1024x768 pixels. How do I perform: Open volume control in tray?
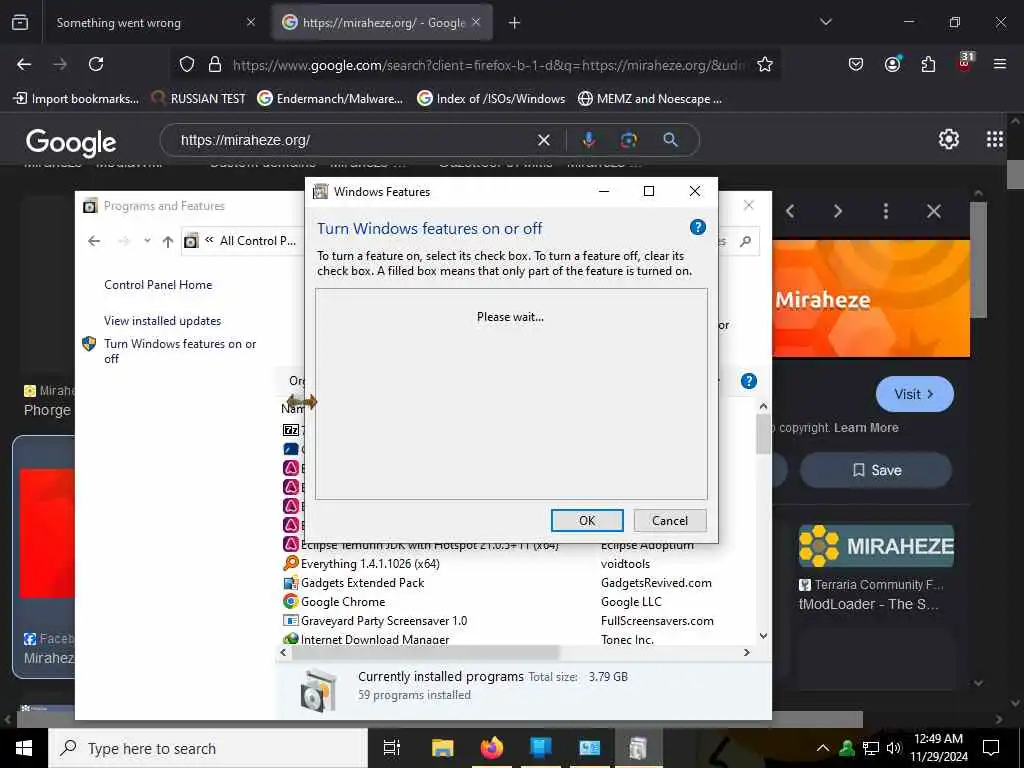pyautogui.click(x=893, y=748)
